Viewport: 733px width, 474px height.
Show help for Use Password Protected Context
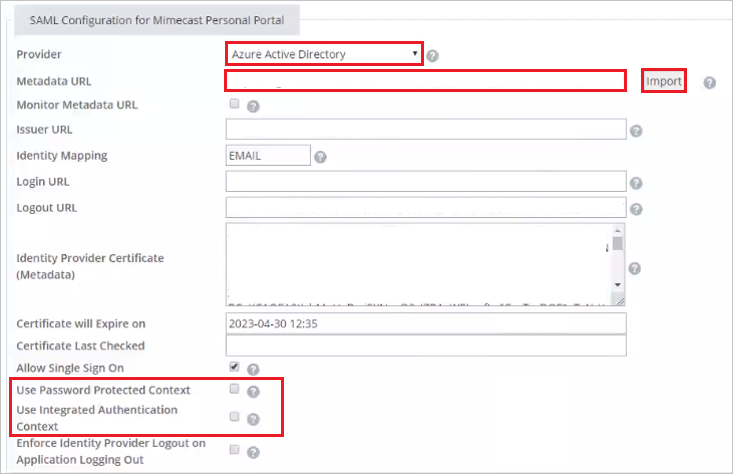tap(253, 392)
